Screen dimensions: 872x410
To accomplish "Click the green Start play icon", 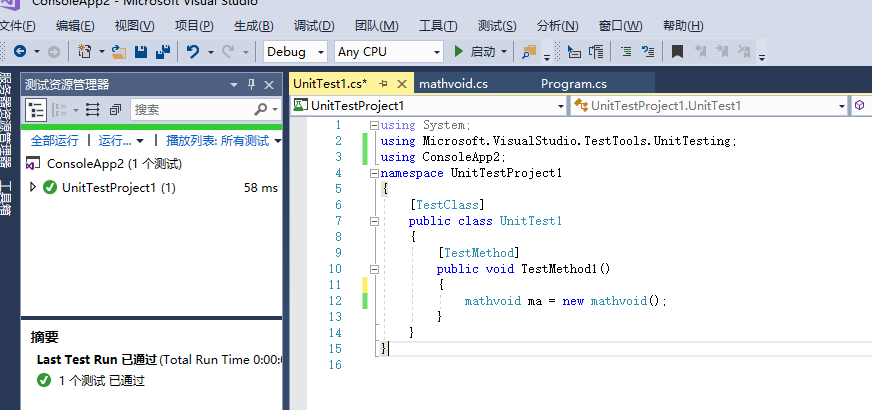I will point(459,52).
